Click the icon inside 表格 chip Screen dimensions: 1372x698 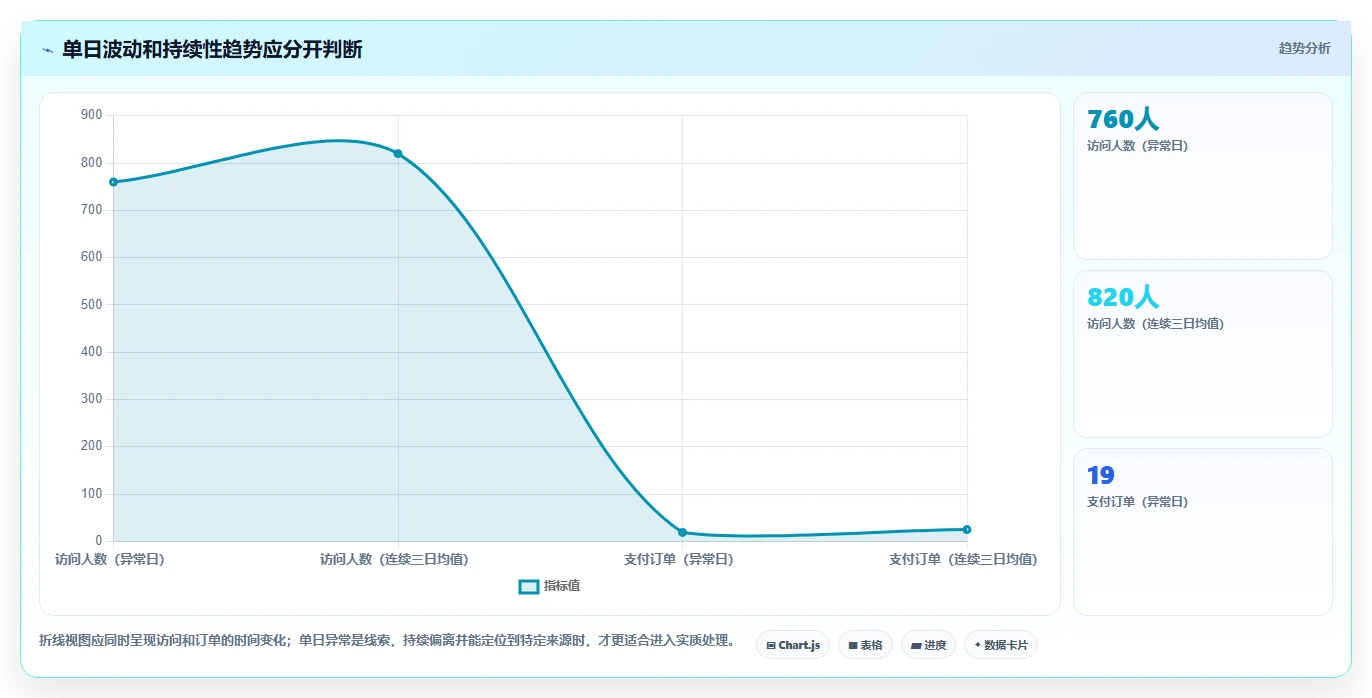[853, 646]
